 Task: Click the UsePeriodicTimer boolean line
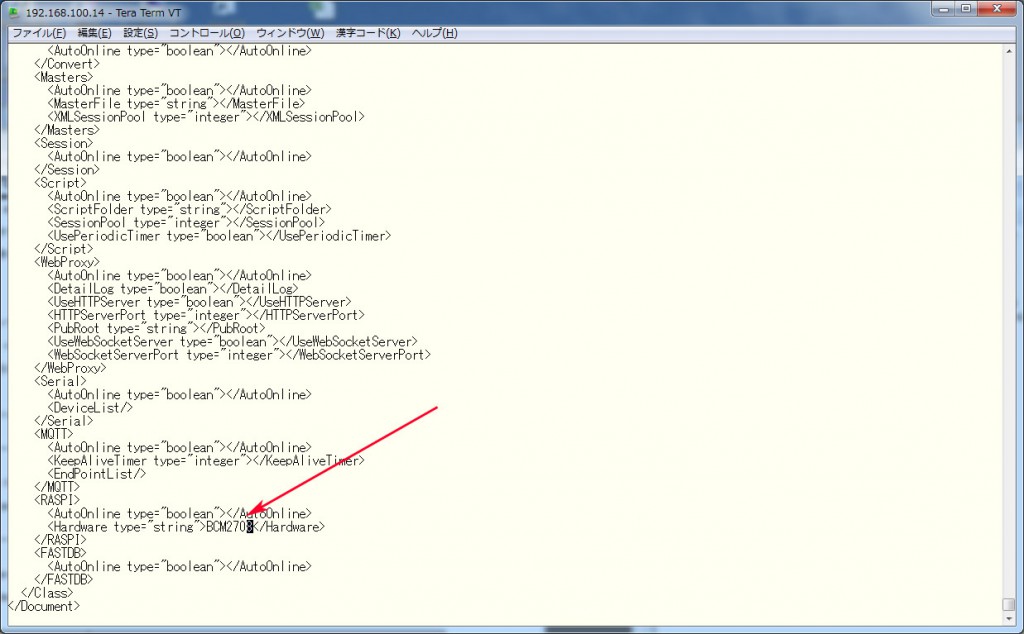(219, 236)
